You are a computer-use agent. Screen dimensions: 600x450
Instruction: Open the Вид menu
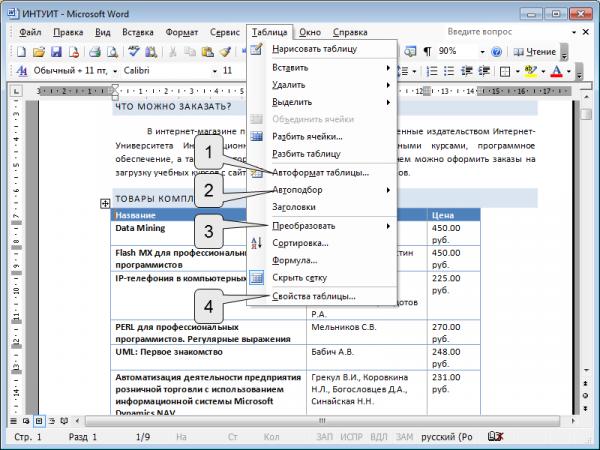103,32
